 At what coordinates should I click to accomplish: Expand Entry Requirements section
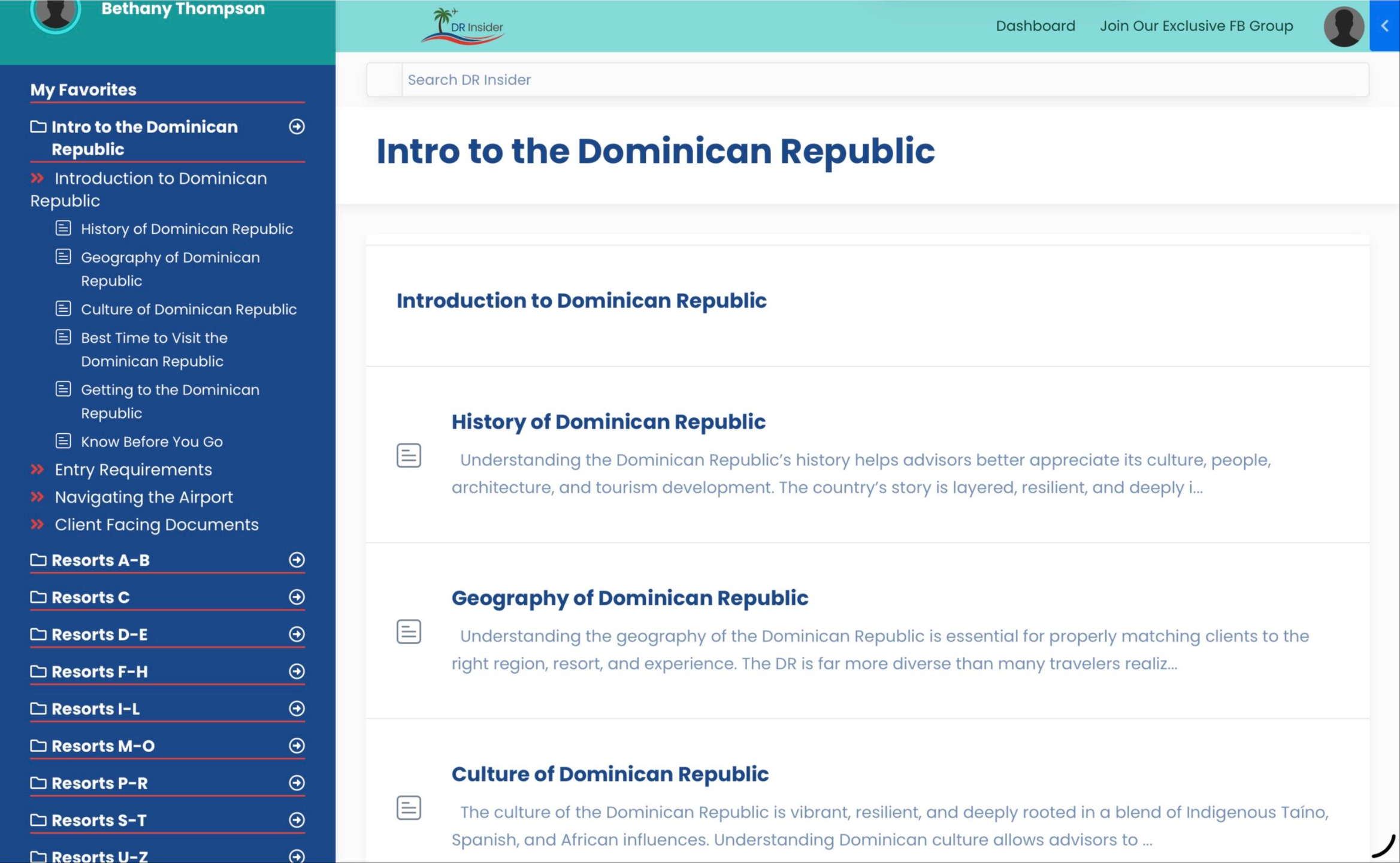pyautogui.click(x=133, y=469)
